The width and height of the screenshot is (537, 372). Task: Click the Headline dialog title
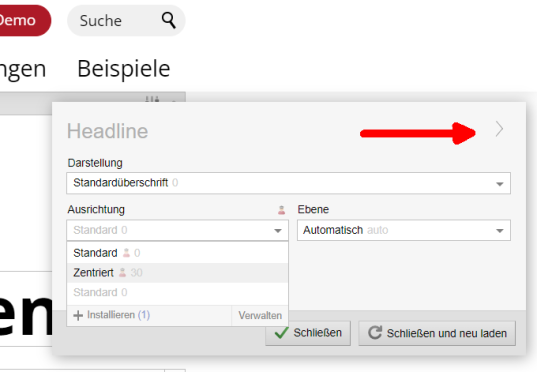click(108, 131)
